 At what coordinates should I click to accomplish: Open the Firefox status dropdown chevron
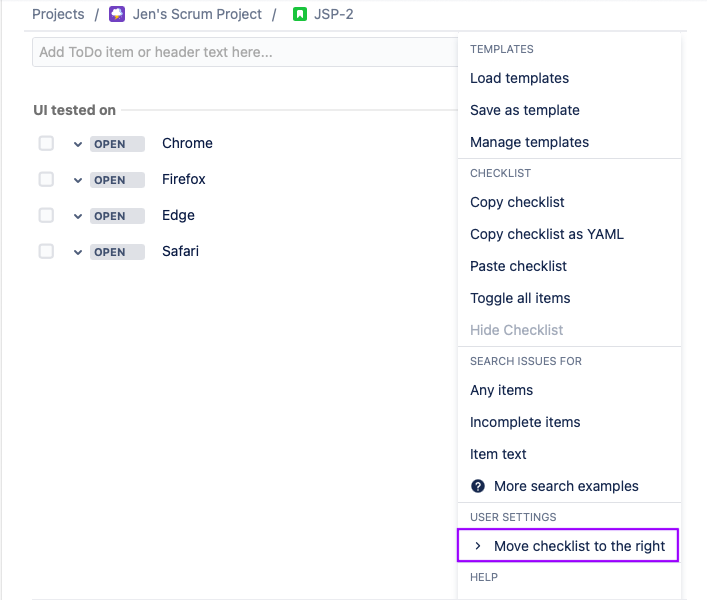77,180
